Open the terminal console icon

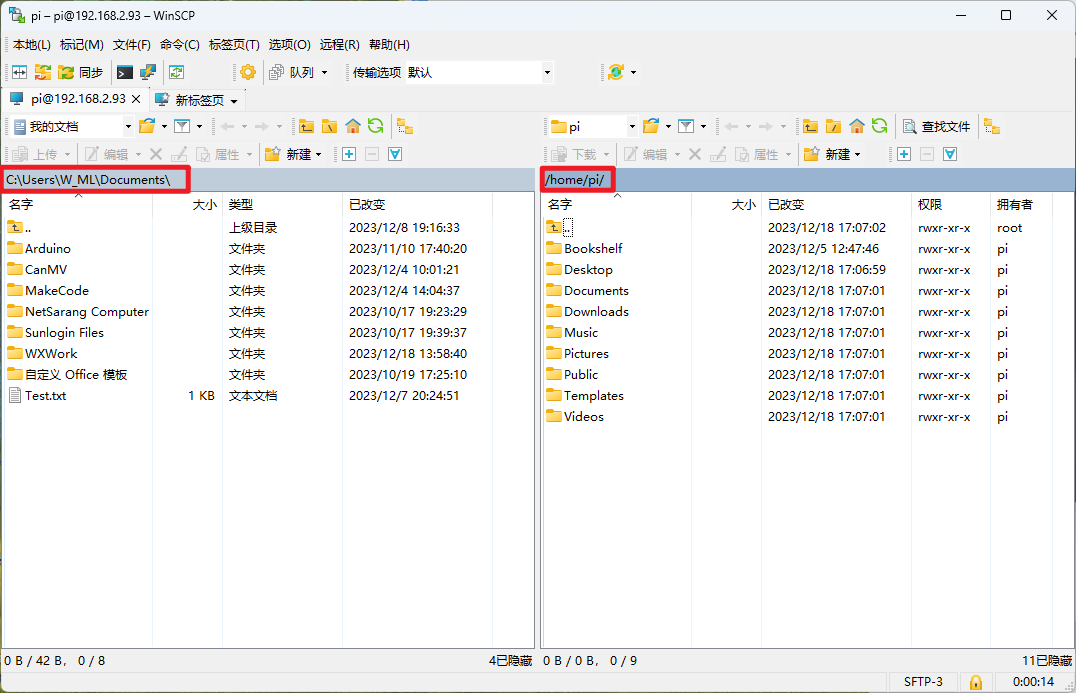pyautogui.click(x=125, y=72)
